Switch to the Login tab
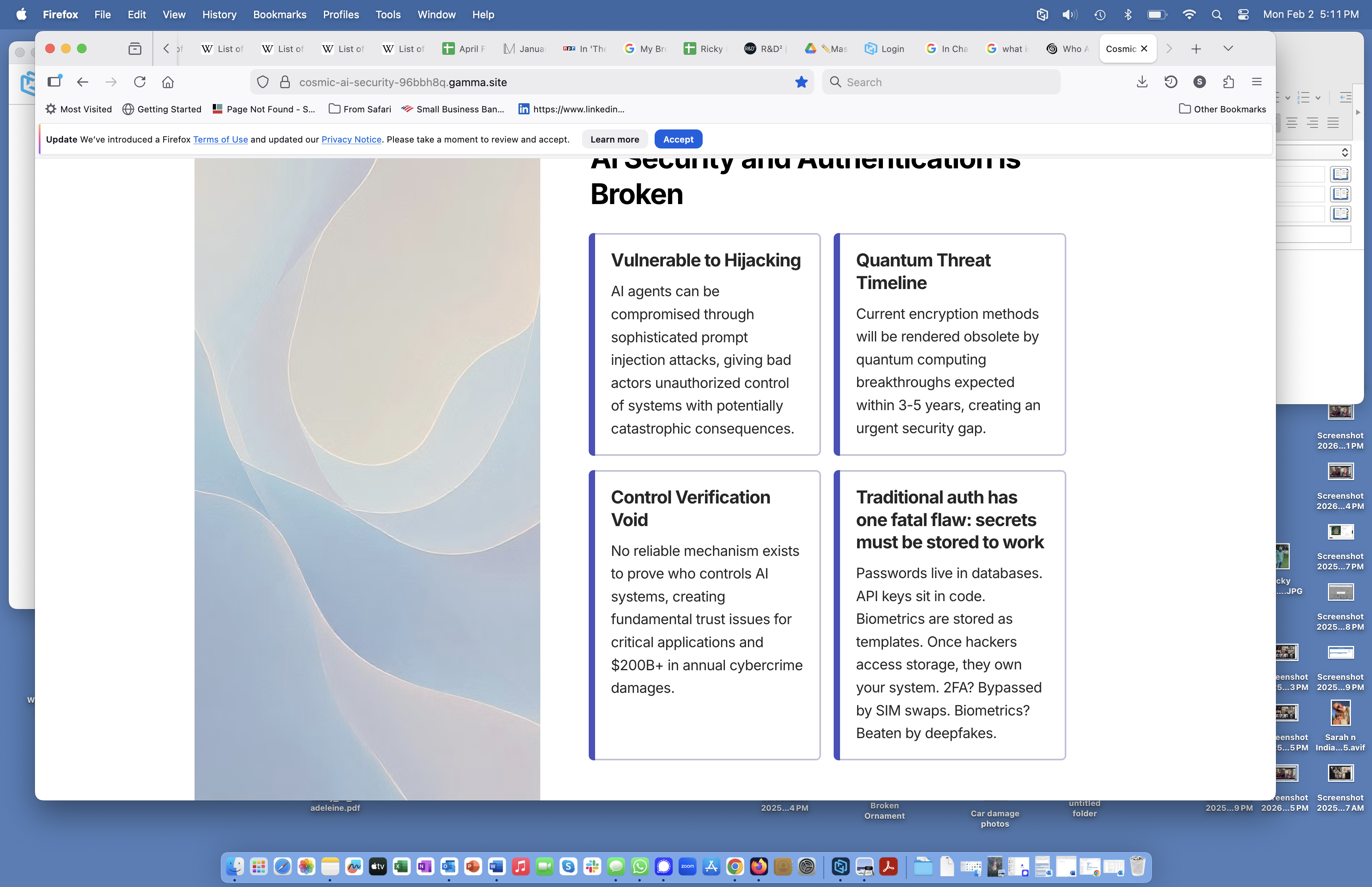Viewport: 1372px width, 887px height. (885, 49)
